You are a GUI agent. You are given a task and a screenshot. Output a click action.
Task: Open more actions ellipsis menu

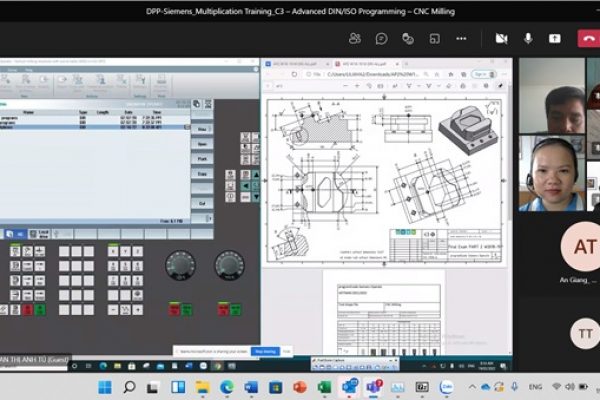tap(461, 38)
